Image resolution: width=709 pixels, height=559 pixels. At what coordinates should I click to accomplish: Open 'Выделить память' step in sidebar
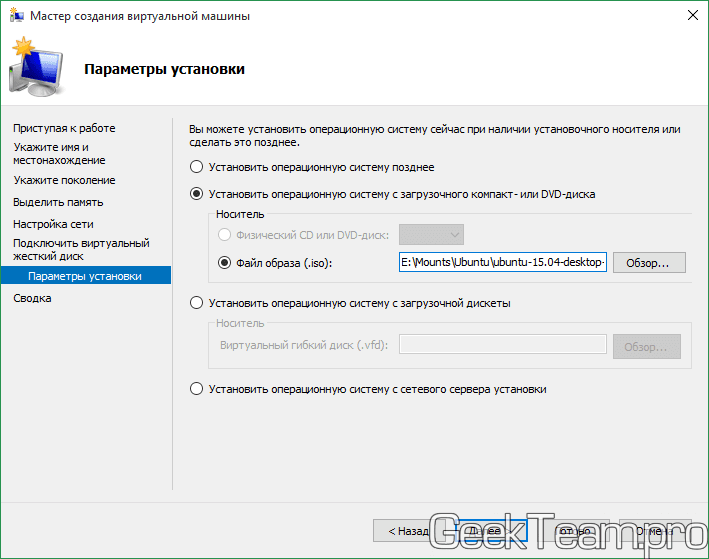(x=59, y=202)
